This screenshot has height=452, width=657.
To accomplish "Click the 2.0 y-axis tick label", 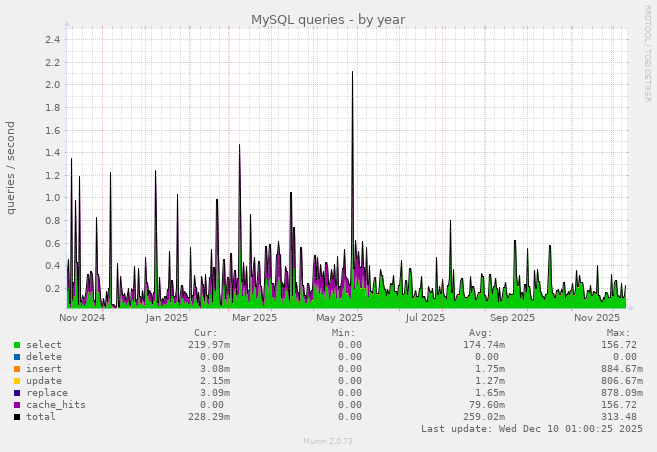I will pos(53,85).
